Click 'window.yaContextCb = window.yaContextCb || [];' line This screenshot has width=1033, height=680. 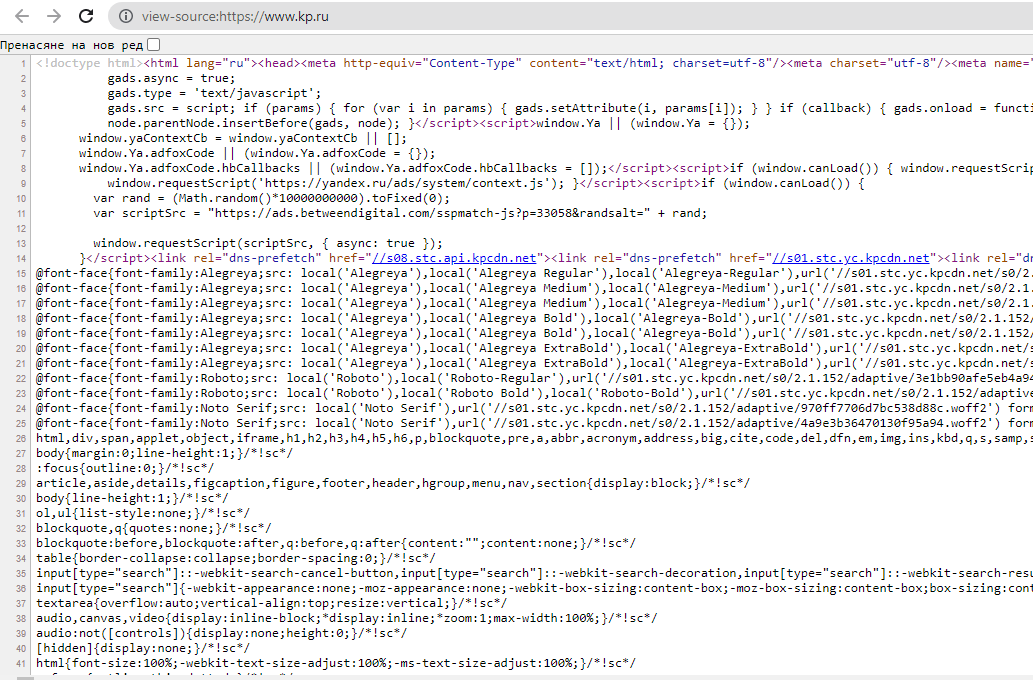(x=243, y=138)
